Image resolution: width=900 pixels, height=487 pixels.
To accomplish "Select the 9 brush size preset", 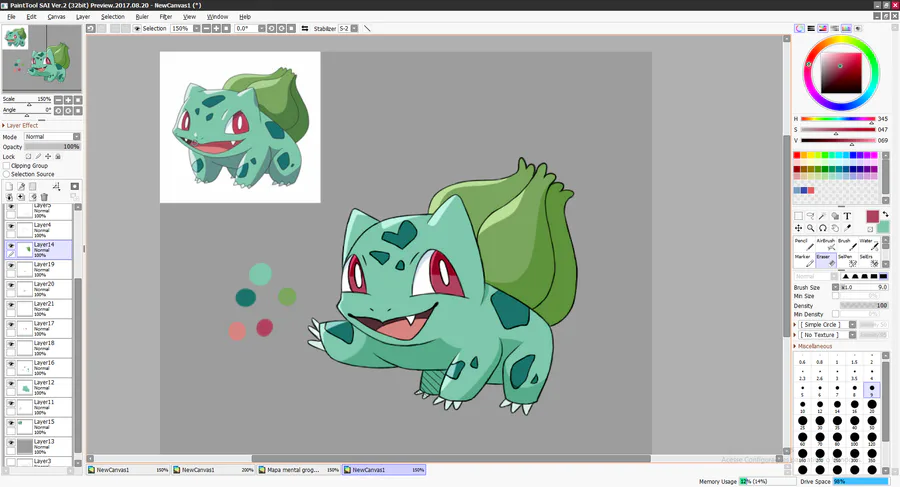I will 872,391.
